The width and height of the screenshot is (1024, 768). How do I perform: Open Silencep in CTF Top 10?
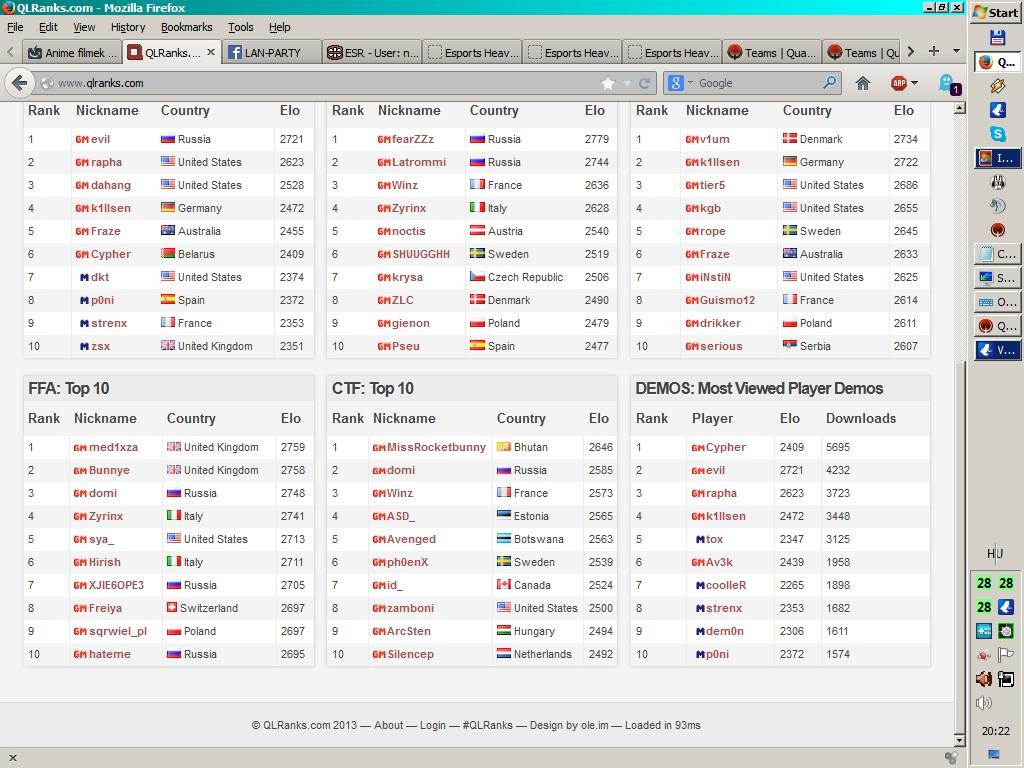tap(410, 654)
